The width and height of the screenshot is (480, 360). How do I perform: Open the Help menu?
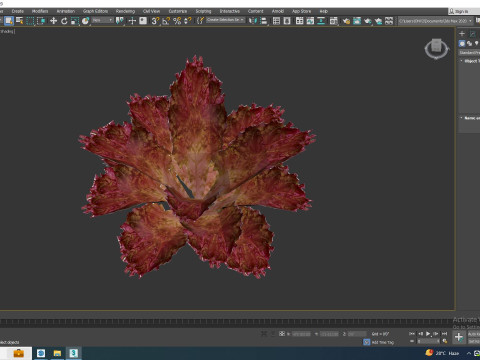[x=323, y=11]
